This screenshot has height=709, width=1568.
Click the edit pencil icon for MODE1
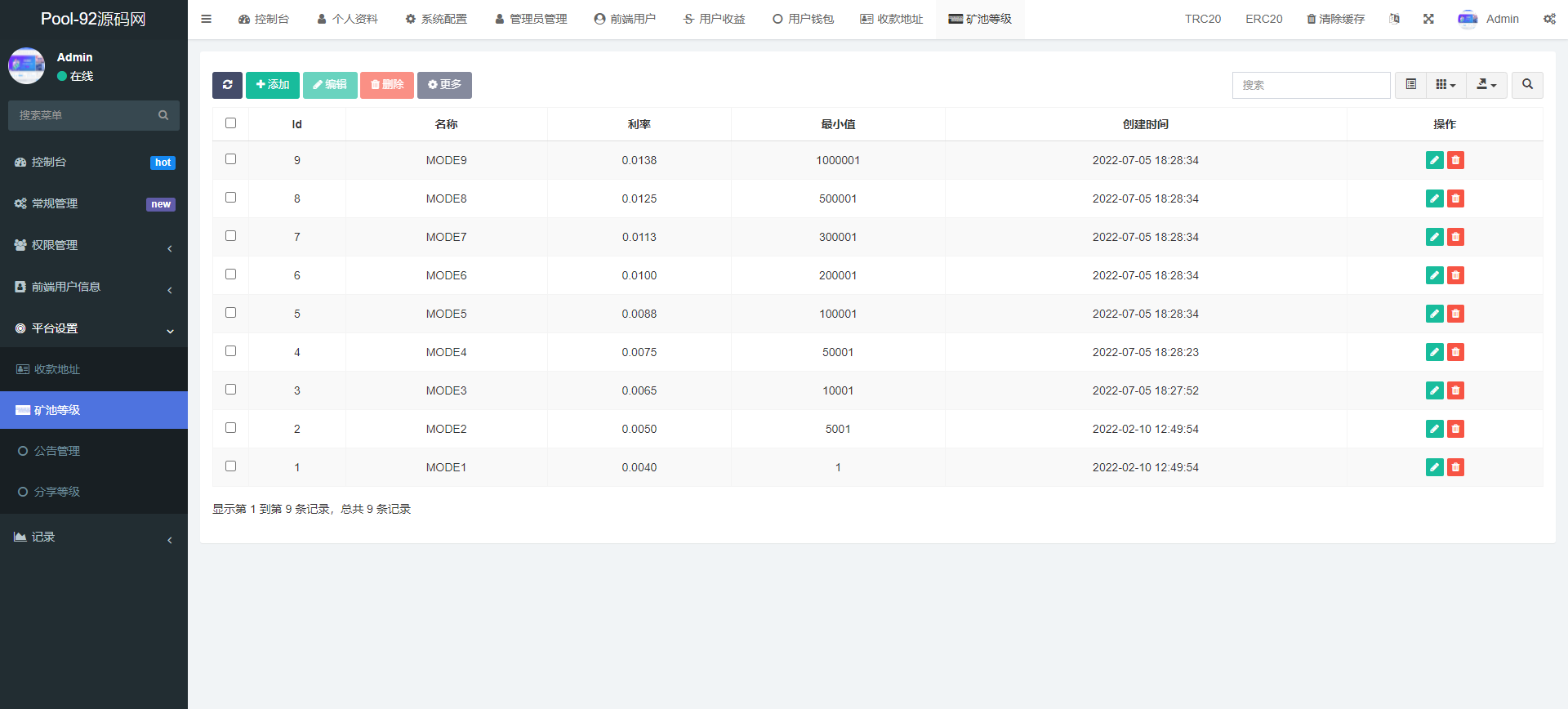1434,467
